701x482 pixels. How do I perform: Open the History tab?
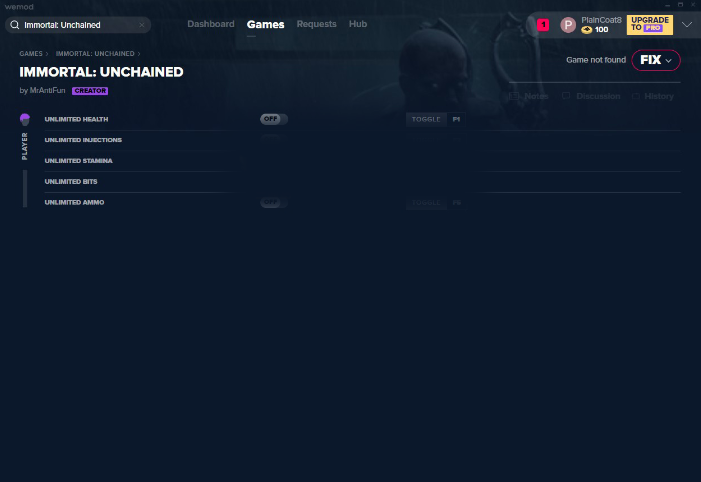tap(653, 96)
